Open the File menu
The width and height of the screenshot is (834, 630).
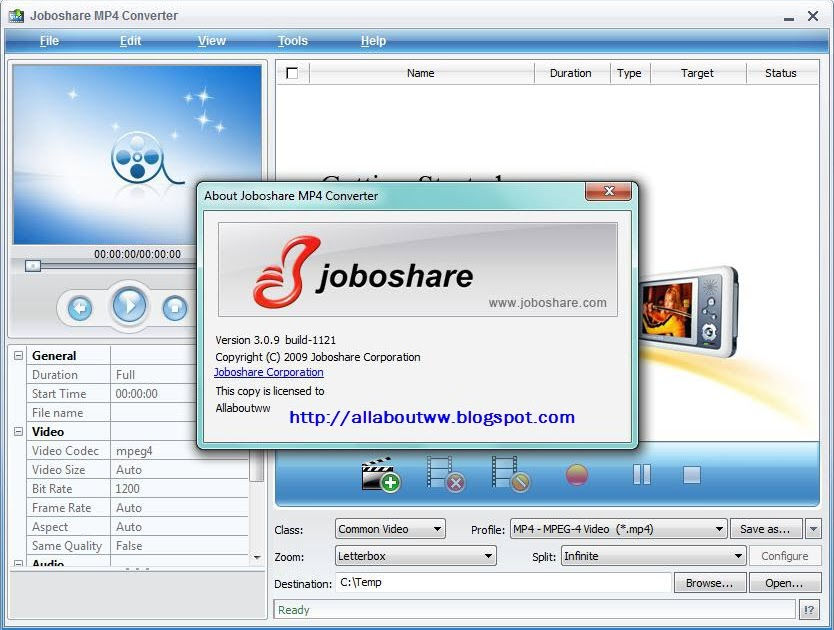[x=49, y=41]
